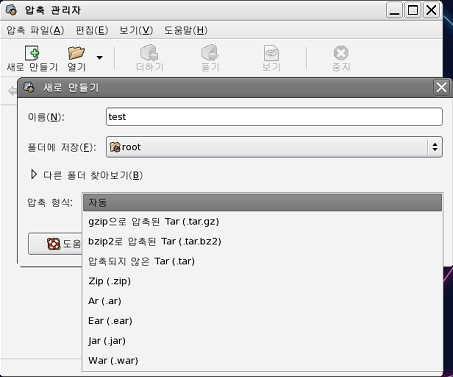Select War (.war) format

tap(262, 361)
